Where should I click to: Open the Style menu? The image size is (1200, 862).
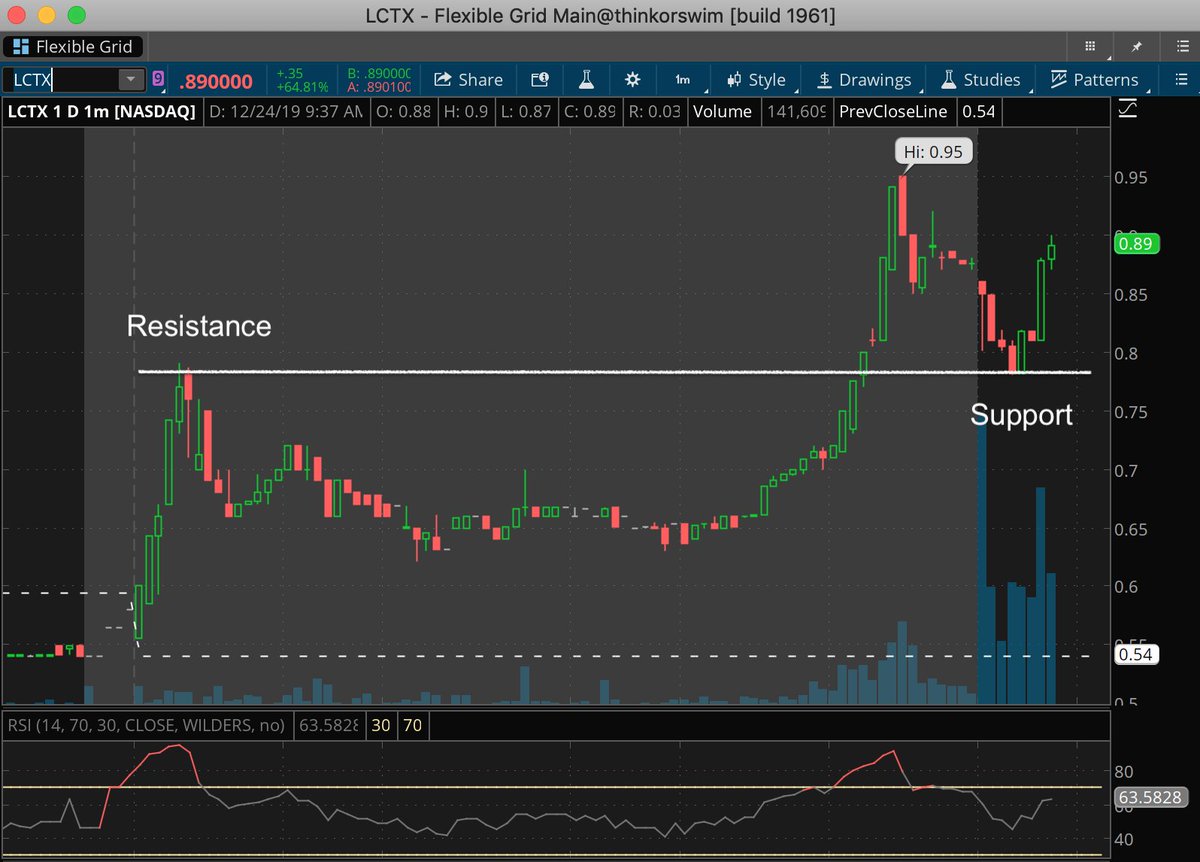[757, 80]
